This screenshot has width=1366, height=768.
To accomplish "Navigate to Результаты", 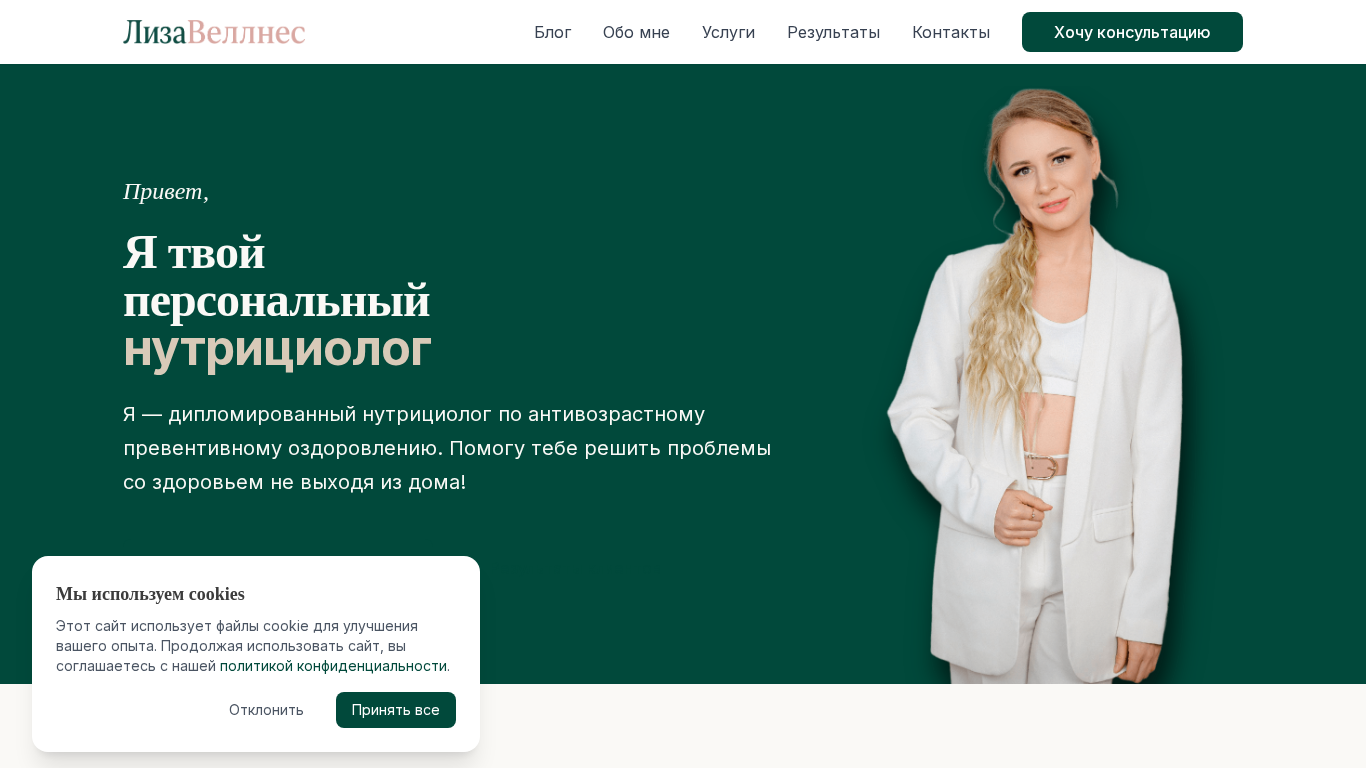I will [x=833, y=32].
